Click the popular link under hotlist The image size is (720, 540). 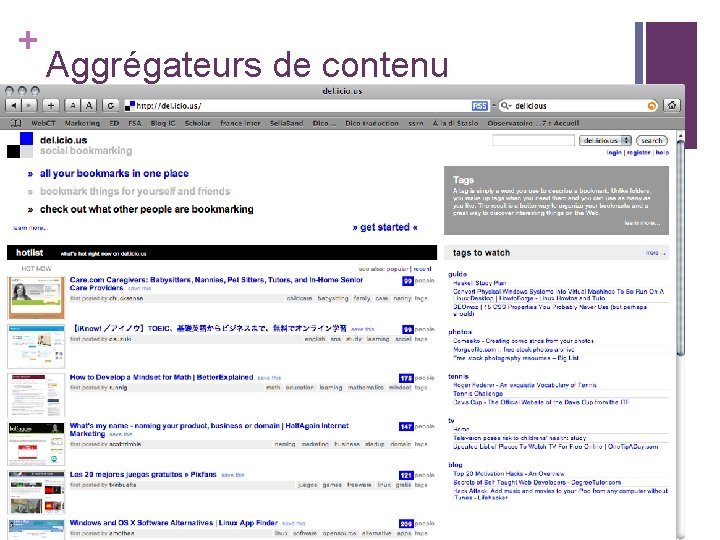(397, 269)
